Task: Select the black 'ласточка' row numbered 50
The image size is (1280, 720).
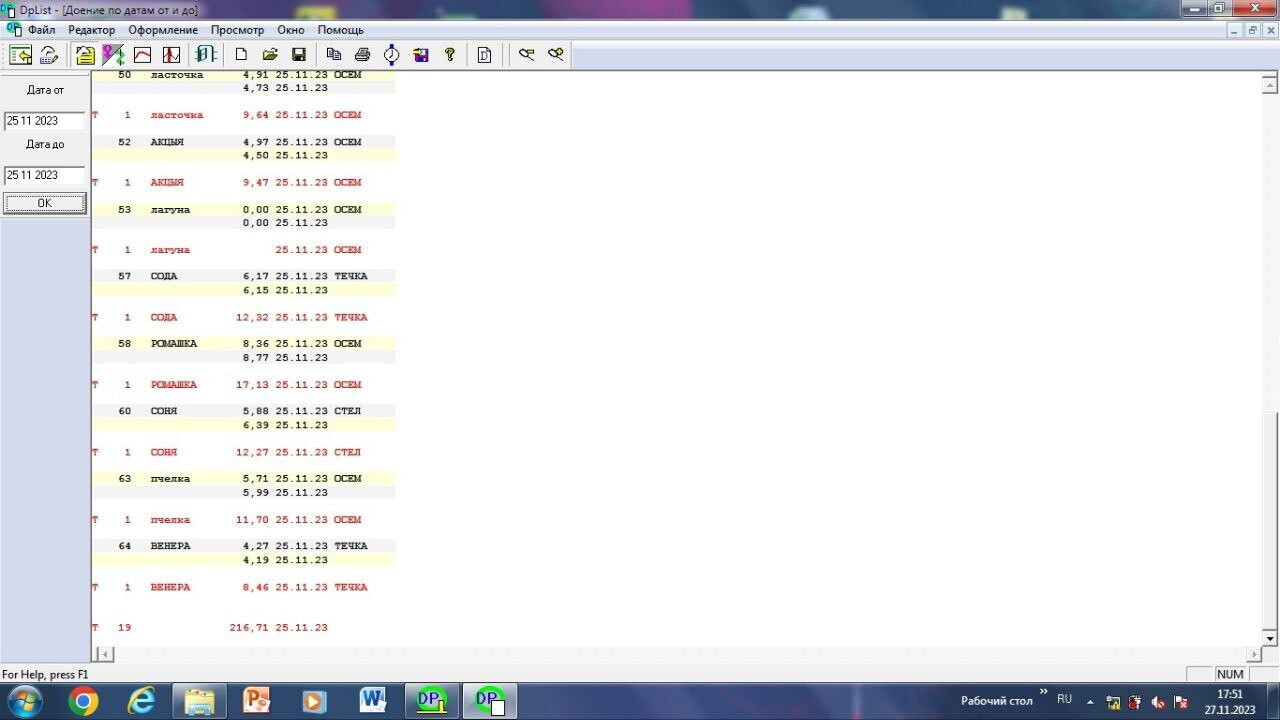Action: coord(243,75)
